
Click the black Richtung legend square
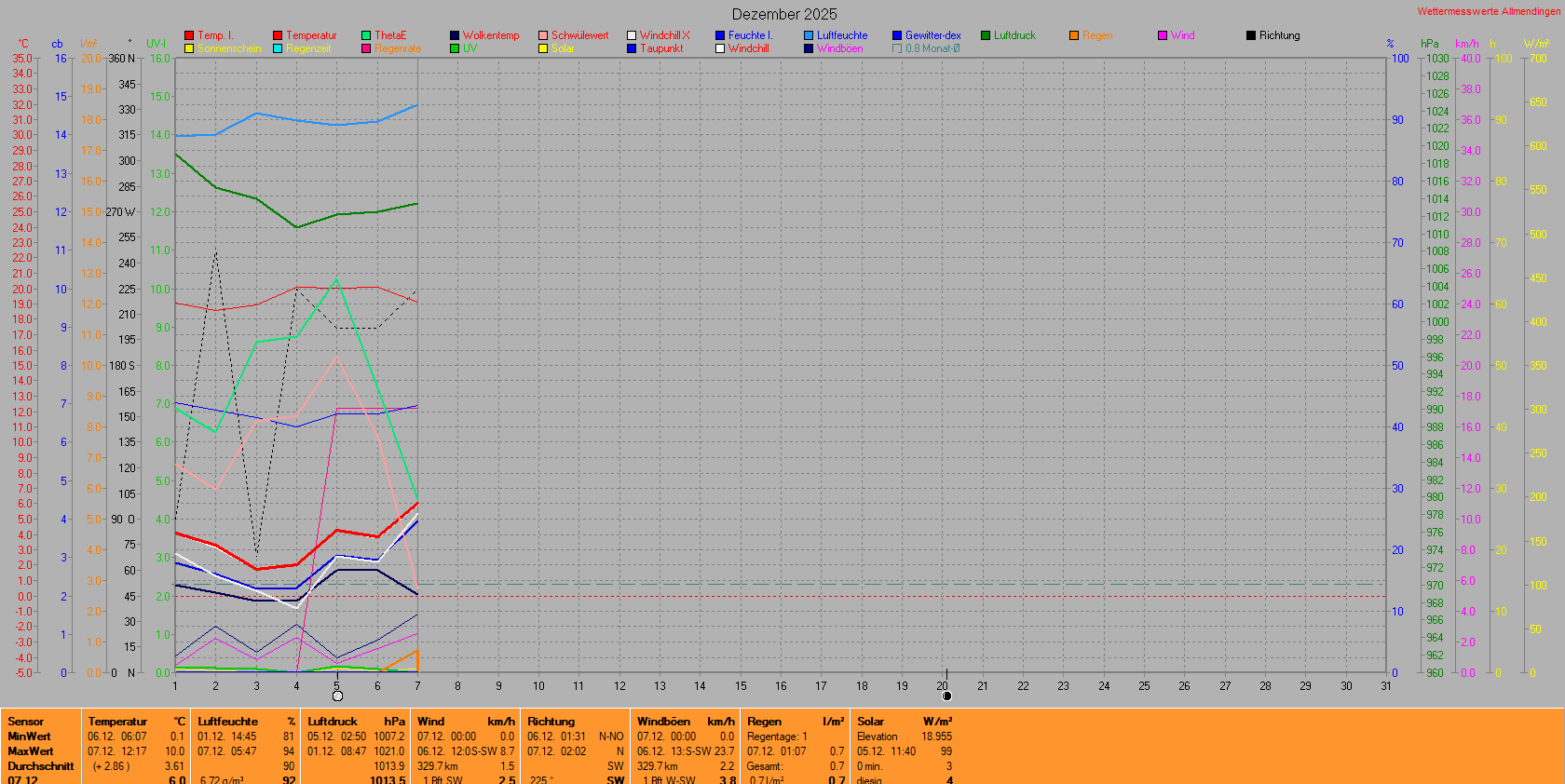pos(1251,35)
